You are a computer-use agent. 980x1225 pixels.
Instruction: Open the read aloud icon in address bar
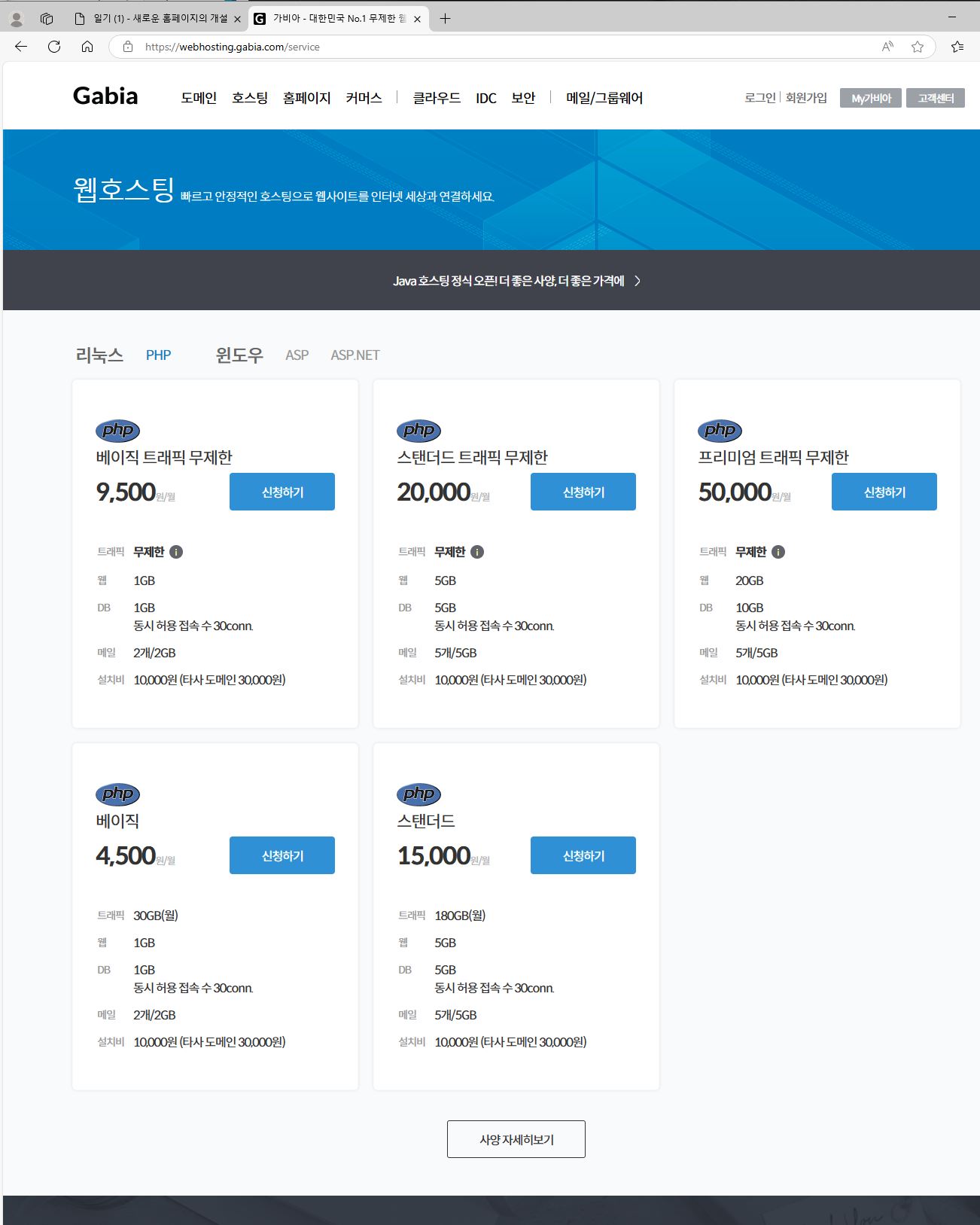pyautogui.click(x=887, y=47)
